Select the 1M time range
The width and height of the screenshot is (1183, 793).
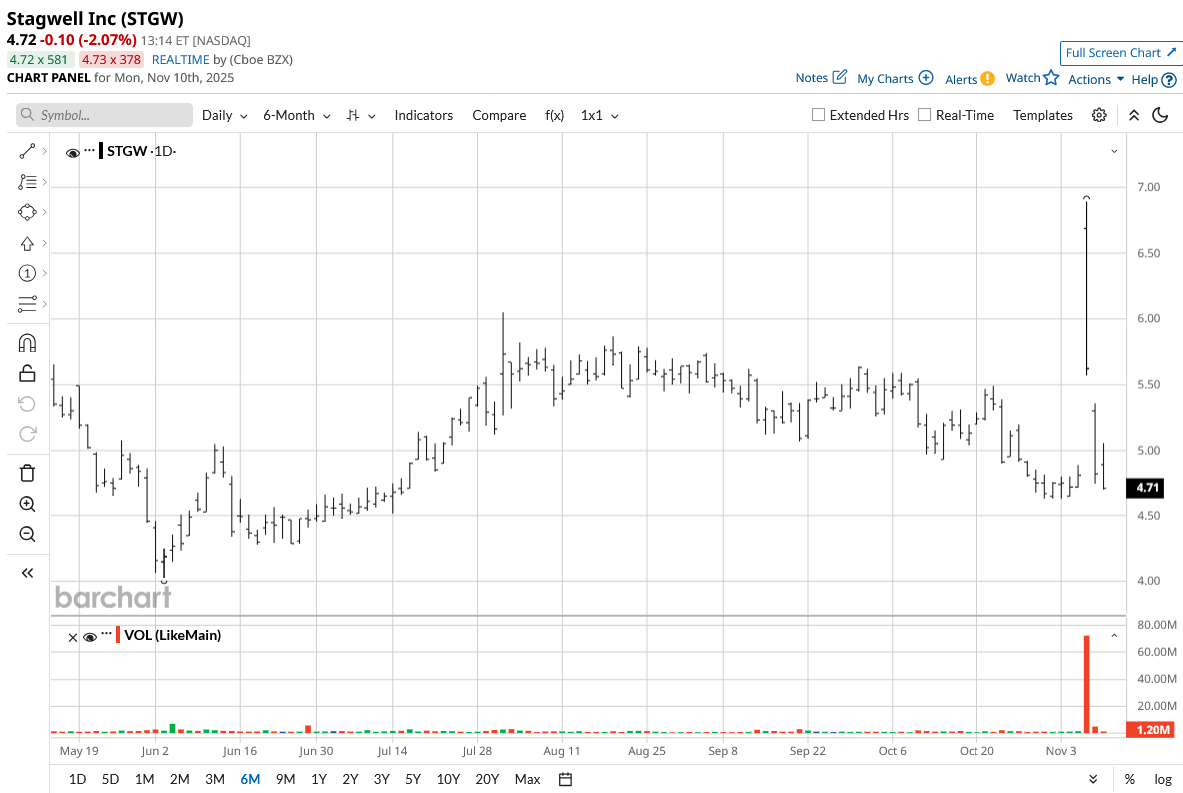[144, 779]
